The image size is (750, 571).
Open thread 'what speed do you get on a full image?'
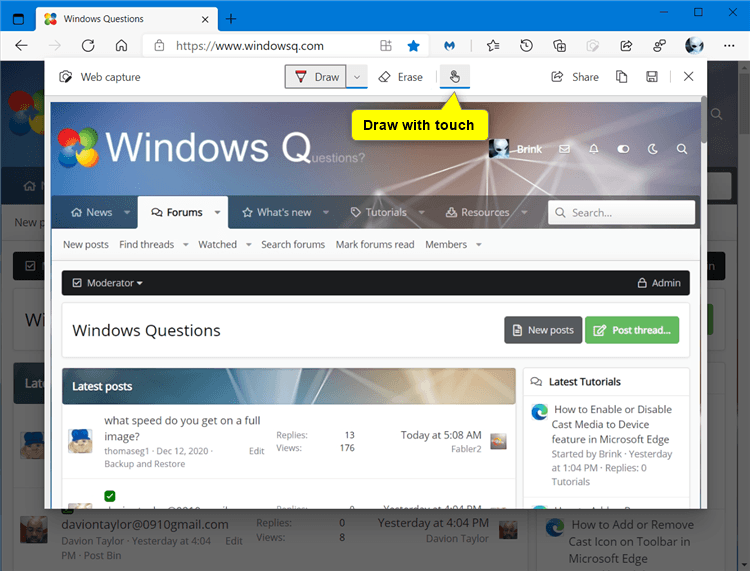pos(182,428)
